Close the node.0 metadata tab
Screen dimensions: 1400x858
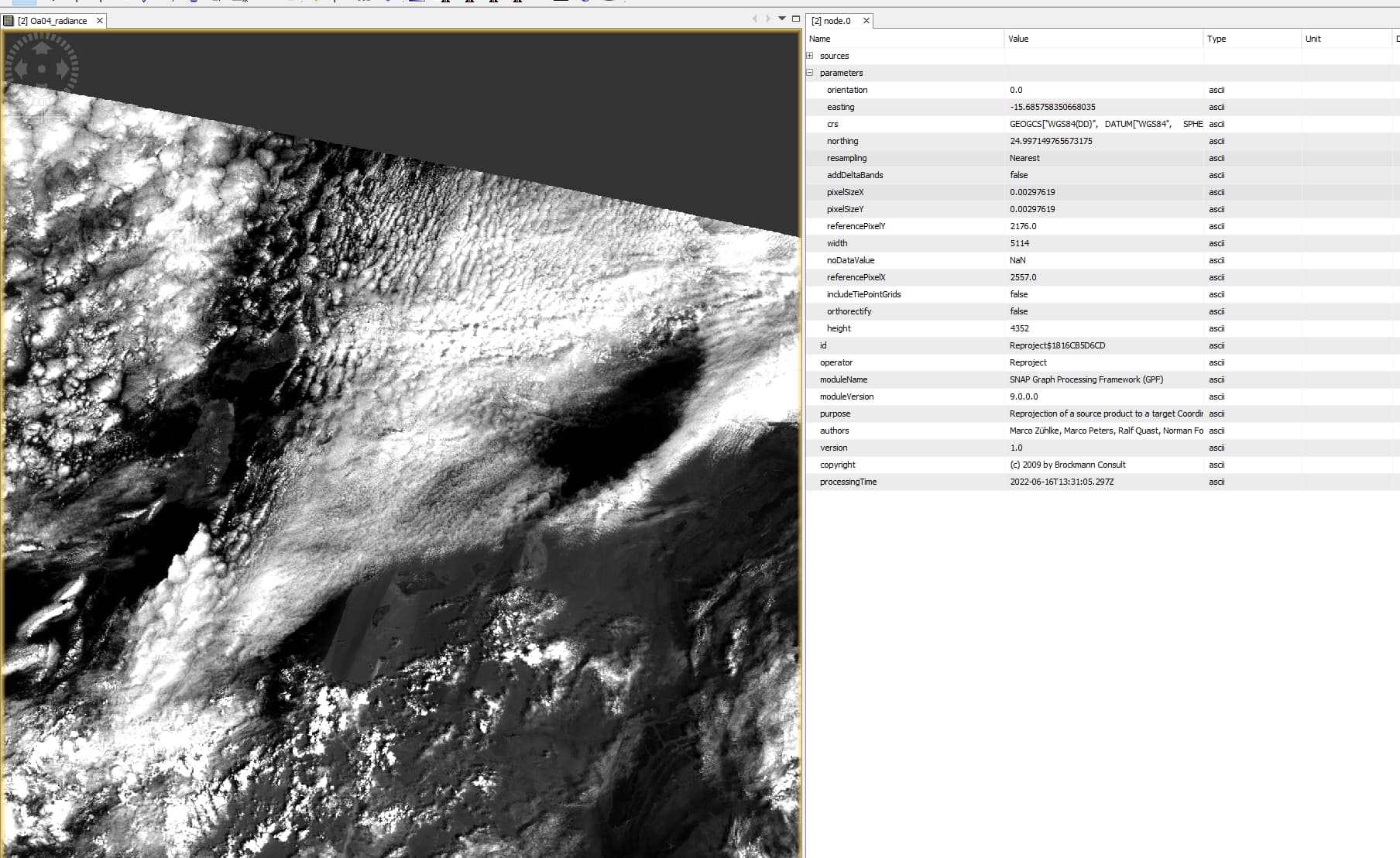[866, 21]
